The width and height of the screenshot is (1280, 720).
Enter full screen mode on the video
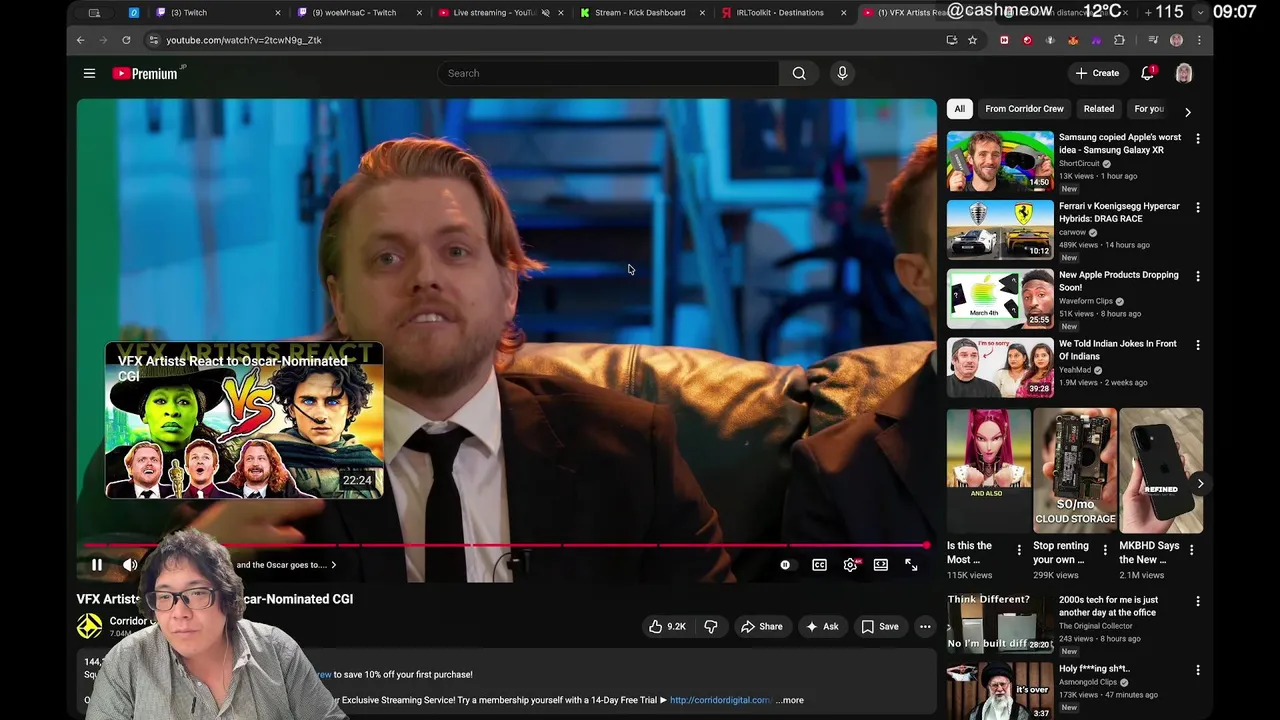pos(911,565)
